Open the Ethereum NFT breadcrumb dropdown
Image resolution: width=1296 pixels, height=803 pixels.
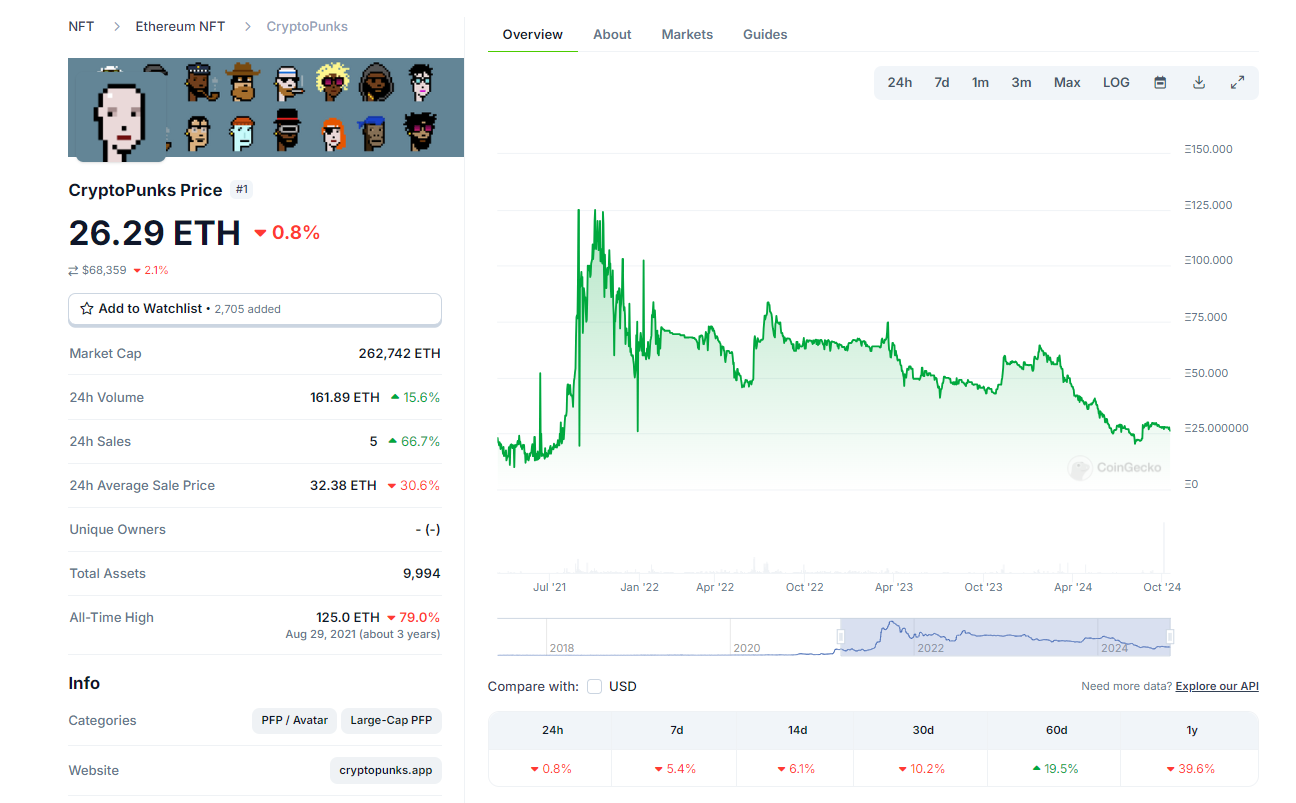pos(180,26)
